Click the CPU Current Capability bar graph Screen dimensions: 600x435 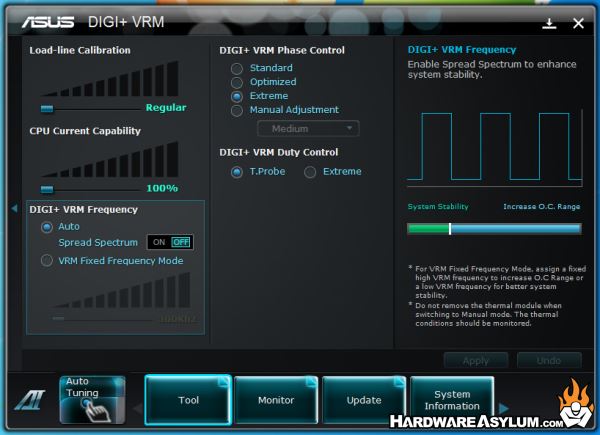(109, 160)
